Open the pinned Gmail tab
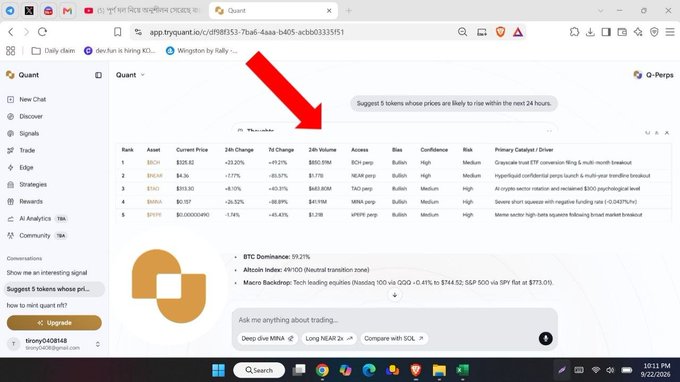Image resolution: width=680 pixels, height=382 pixels. point(67,10)
